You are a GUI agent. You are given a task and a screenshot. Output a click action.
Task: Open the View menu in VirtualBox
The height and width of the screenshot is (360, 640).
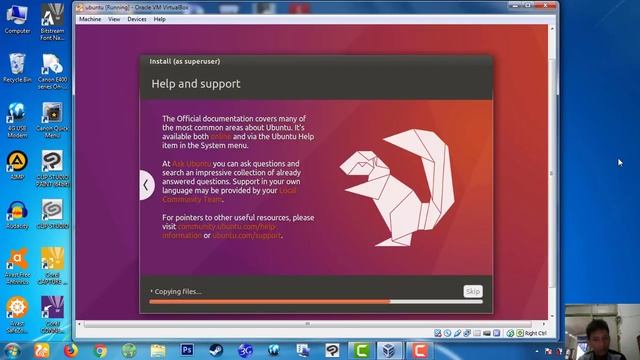pyautogui.click(x=114, y=19)
